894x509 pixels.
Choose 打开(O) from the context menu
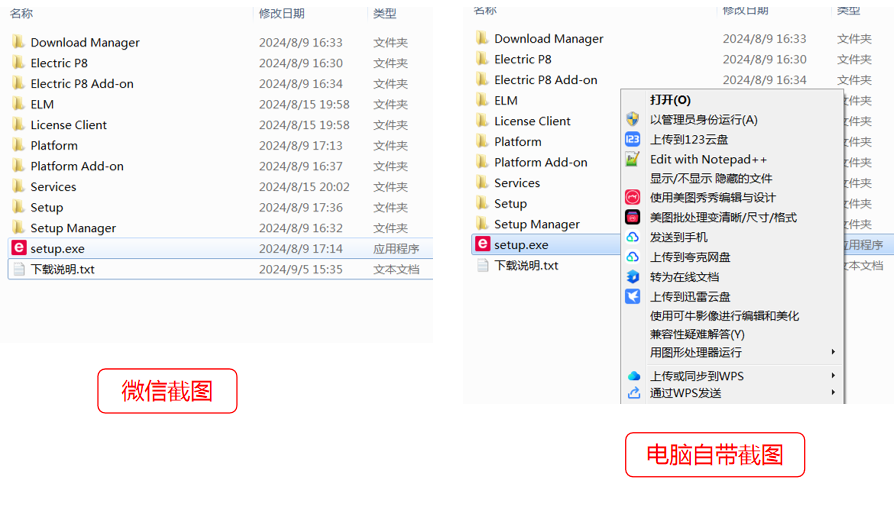pos(670,100)
